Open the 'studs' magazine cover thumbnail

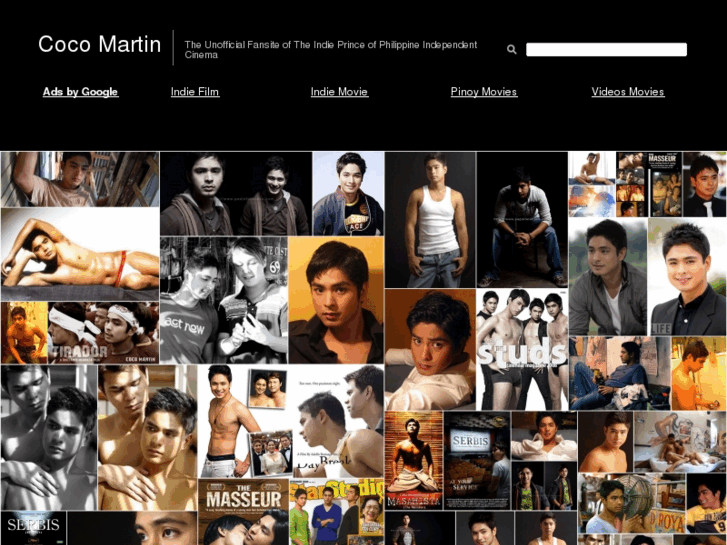tap(522, 349)
